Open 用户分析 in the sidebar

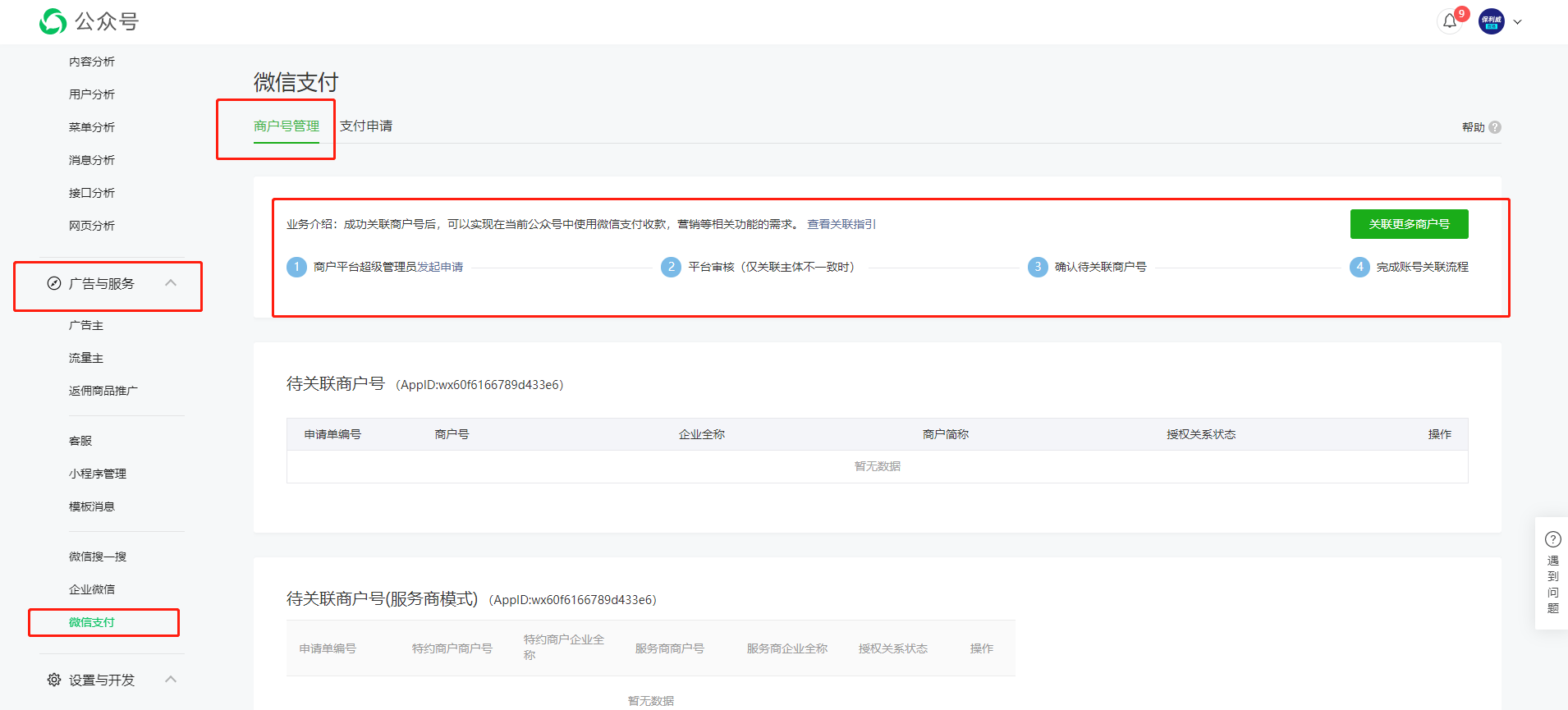coord(92,94)
